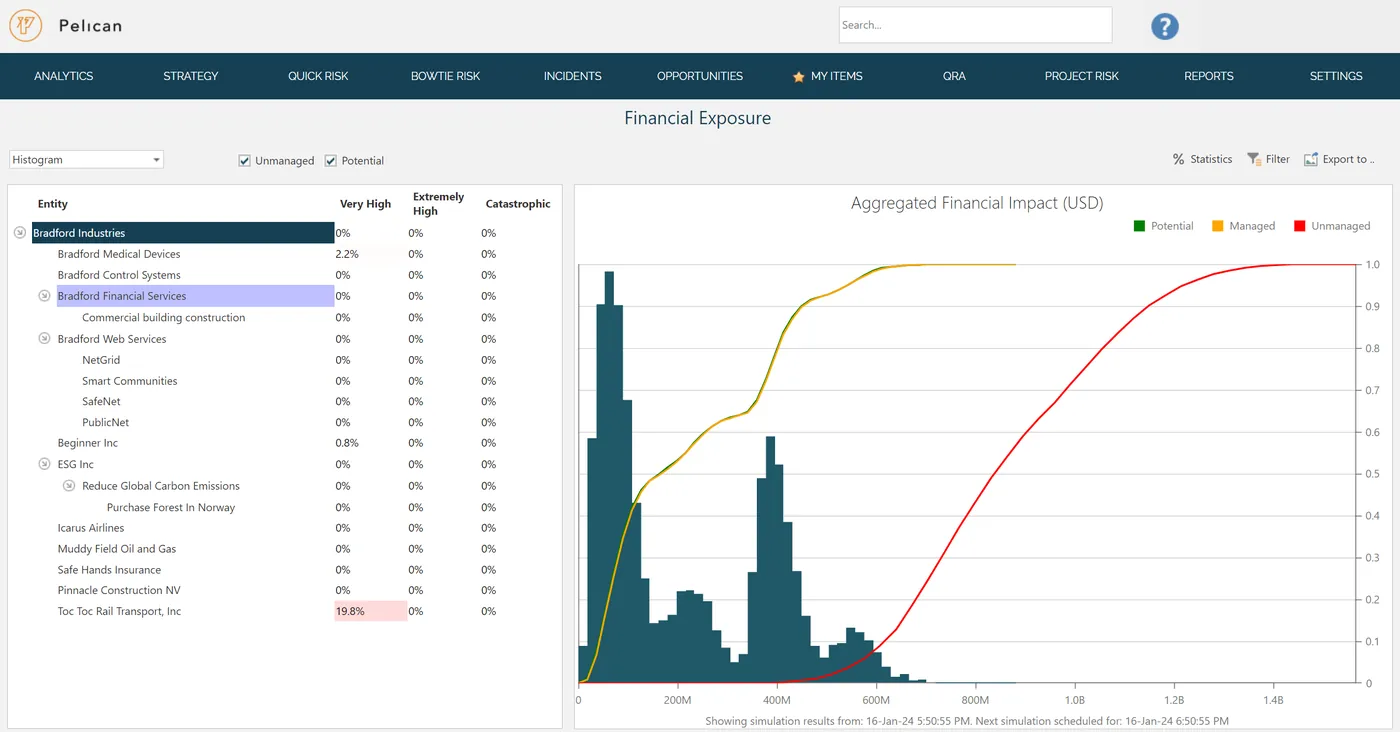Collapse Reduce Global Carbon Emissions node
Image resolution: width=1400 pixels, height=732 pixels.
click(x=69, y=486)
